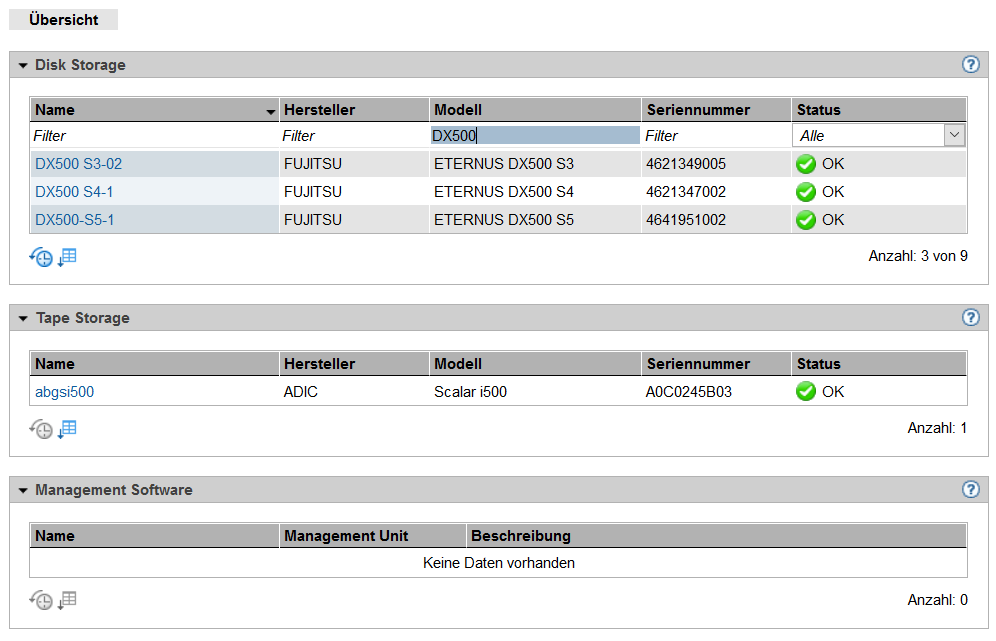This screenshot has width=996, height=641.
Task: Sort by Beschreibung column
Action: 717,536
